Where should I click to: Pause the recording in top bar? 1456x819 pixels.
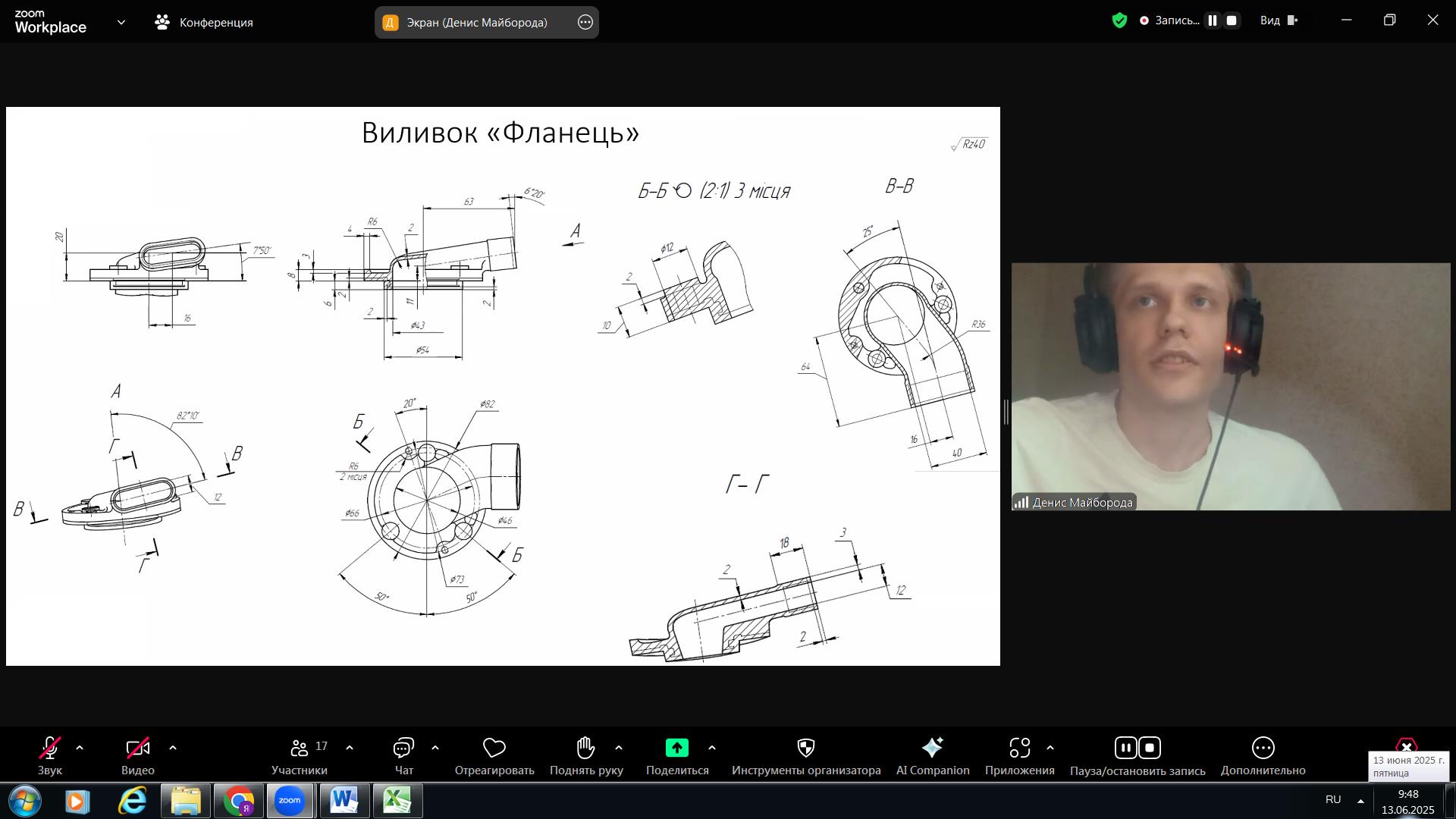(x=1213, y=21)
